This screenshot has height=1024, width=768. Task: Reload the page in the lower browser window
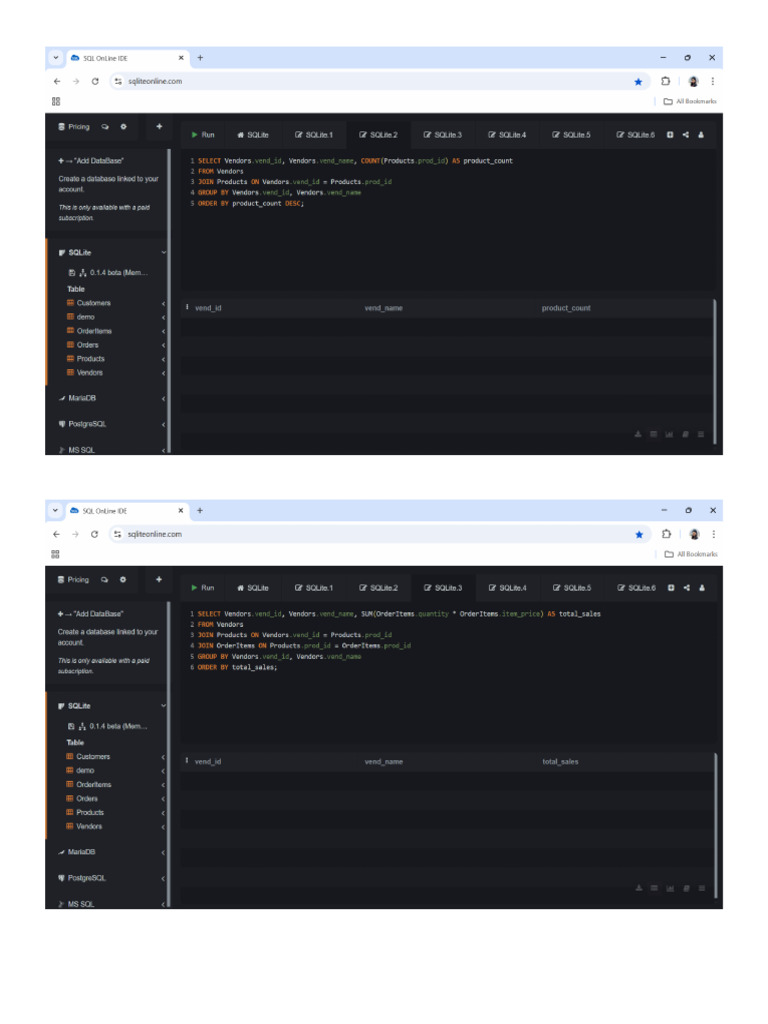[95, 534]
